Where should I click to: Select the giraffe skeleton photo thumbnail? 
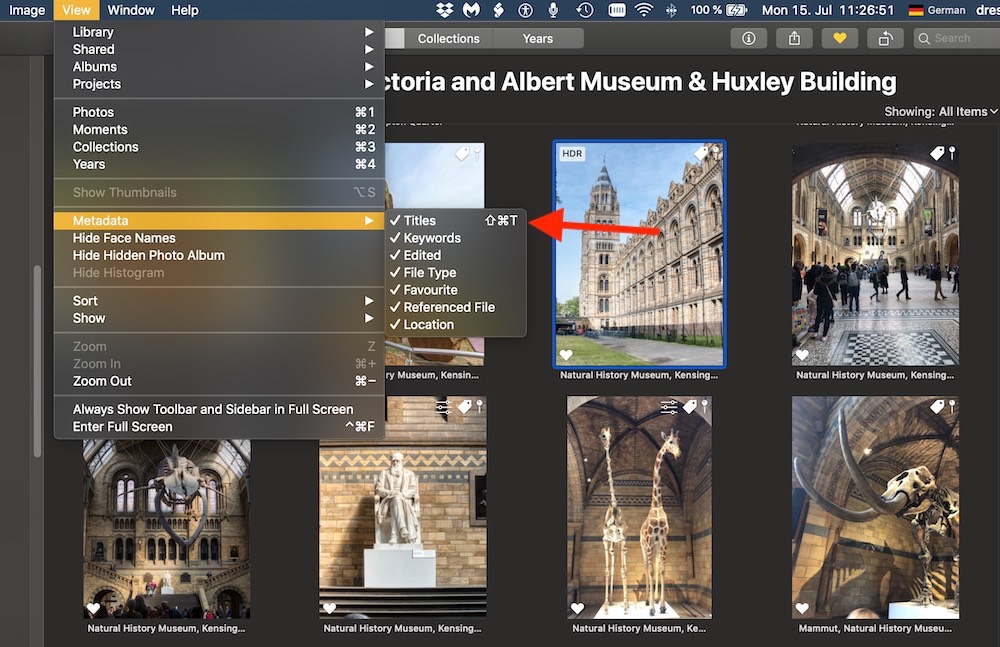click(639, 507)
